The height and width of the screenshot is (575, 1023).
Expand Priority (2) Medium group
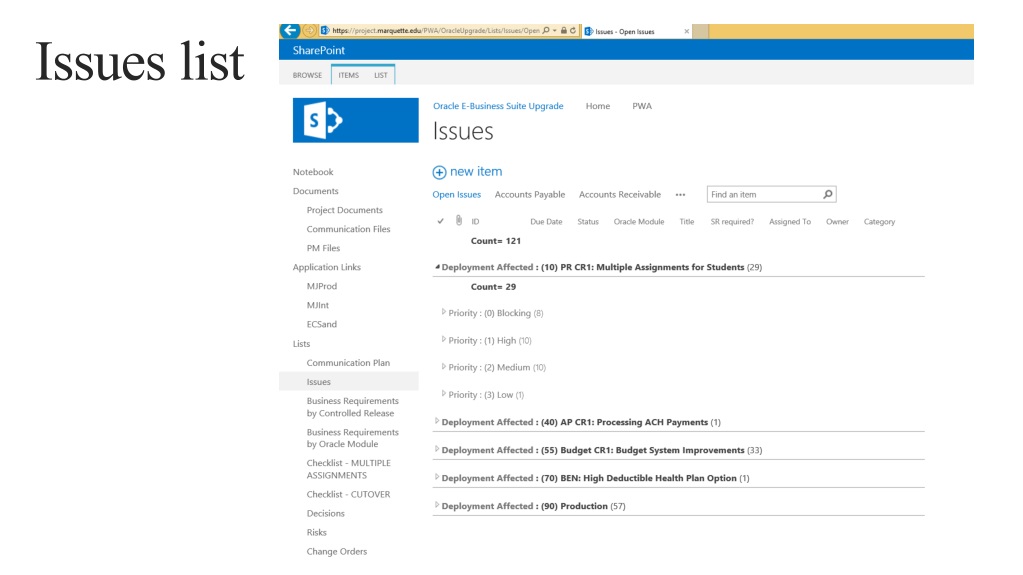click(444, 367)
